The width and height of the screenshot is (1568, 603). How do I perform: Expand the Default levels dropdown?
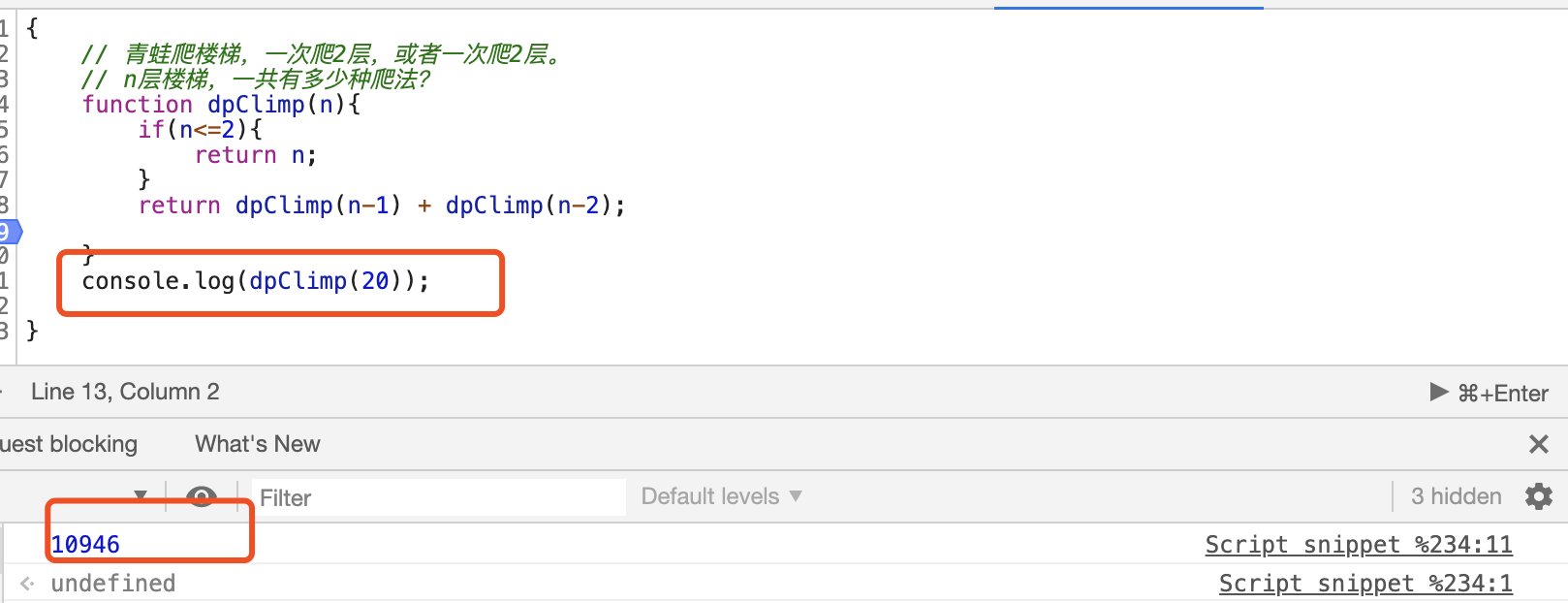click(721, 496)
